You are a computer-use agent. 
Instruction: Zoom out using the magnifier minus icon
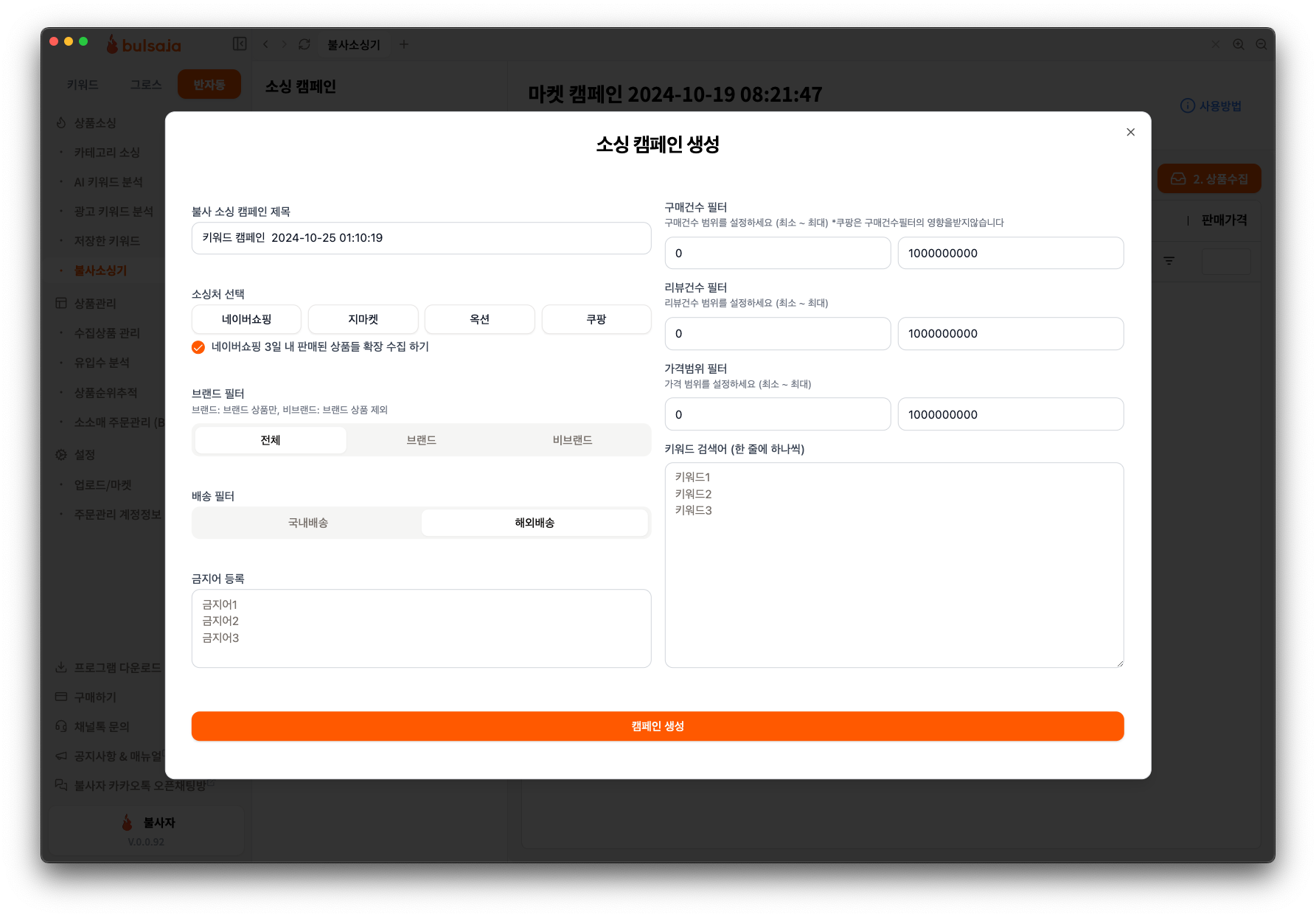click(1261, 44)
